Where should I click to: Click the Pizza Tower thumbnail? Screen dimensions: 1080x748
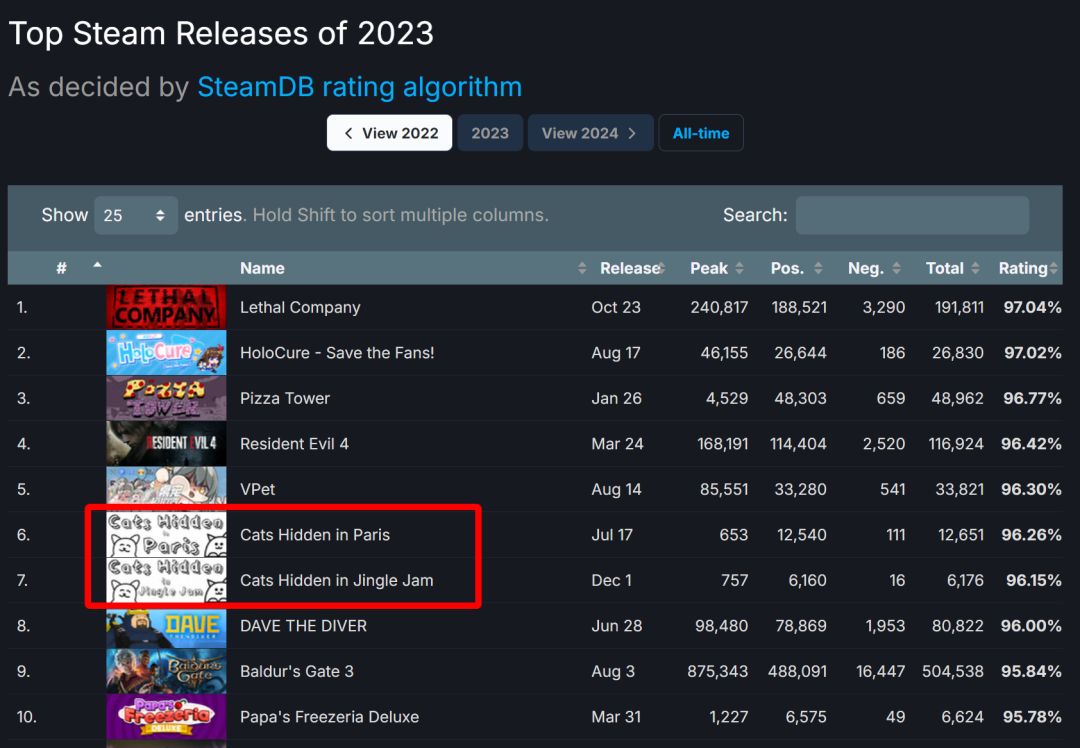click(166, 398)
